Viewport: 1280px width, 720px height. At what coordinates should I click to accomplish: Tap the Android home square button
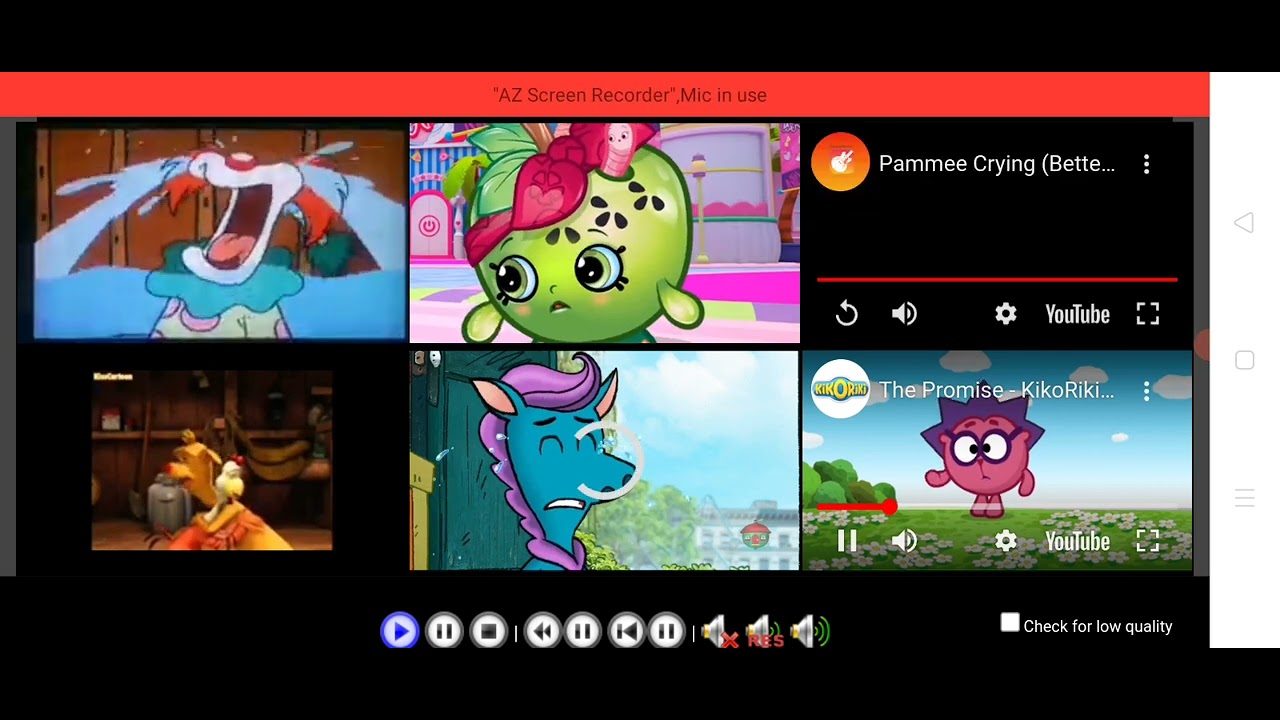(1244, 360)
